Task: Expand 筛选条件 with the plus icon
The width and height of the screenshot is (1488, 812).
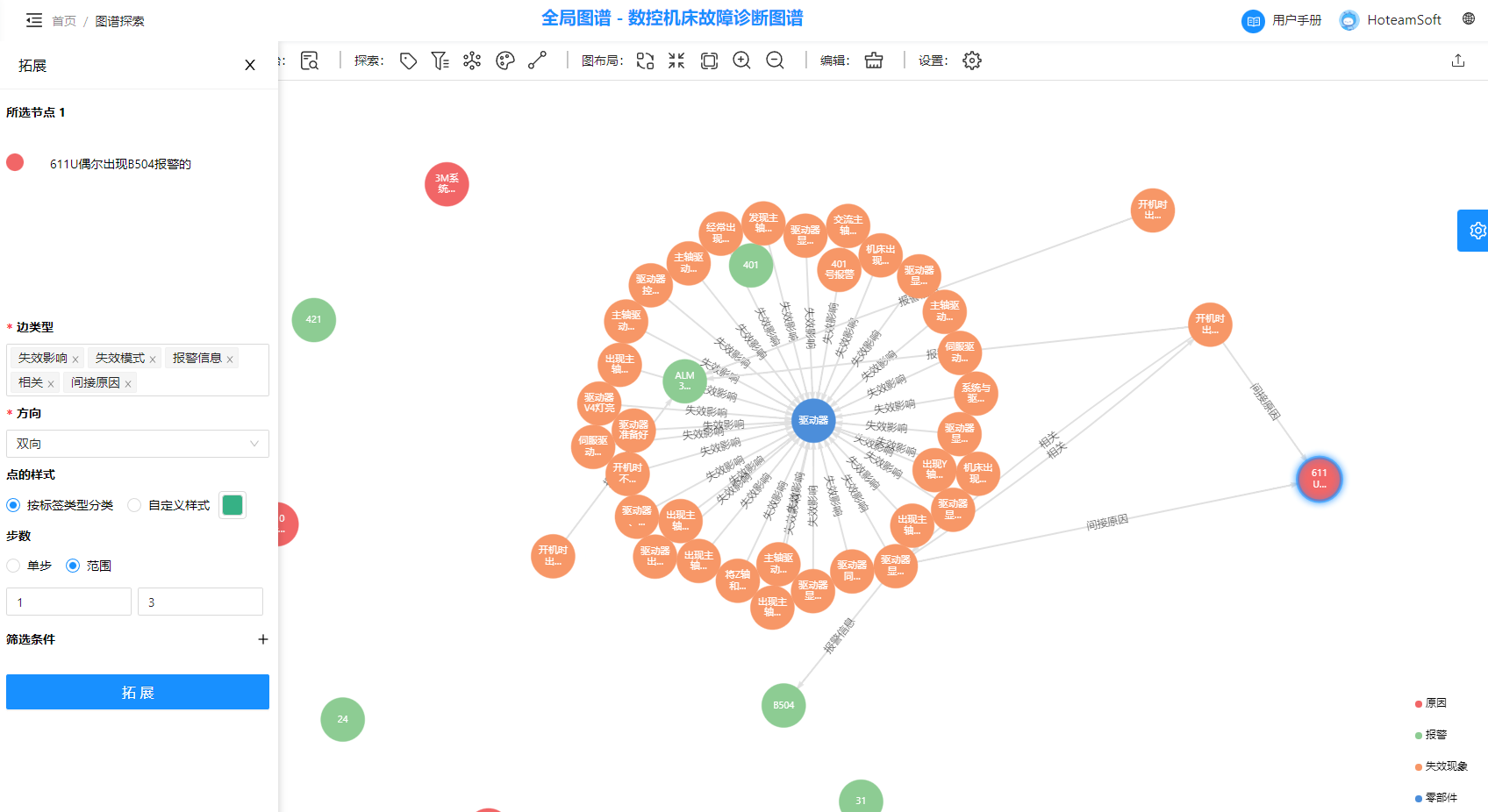Action: [x=262, y=639]
